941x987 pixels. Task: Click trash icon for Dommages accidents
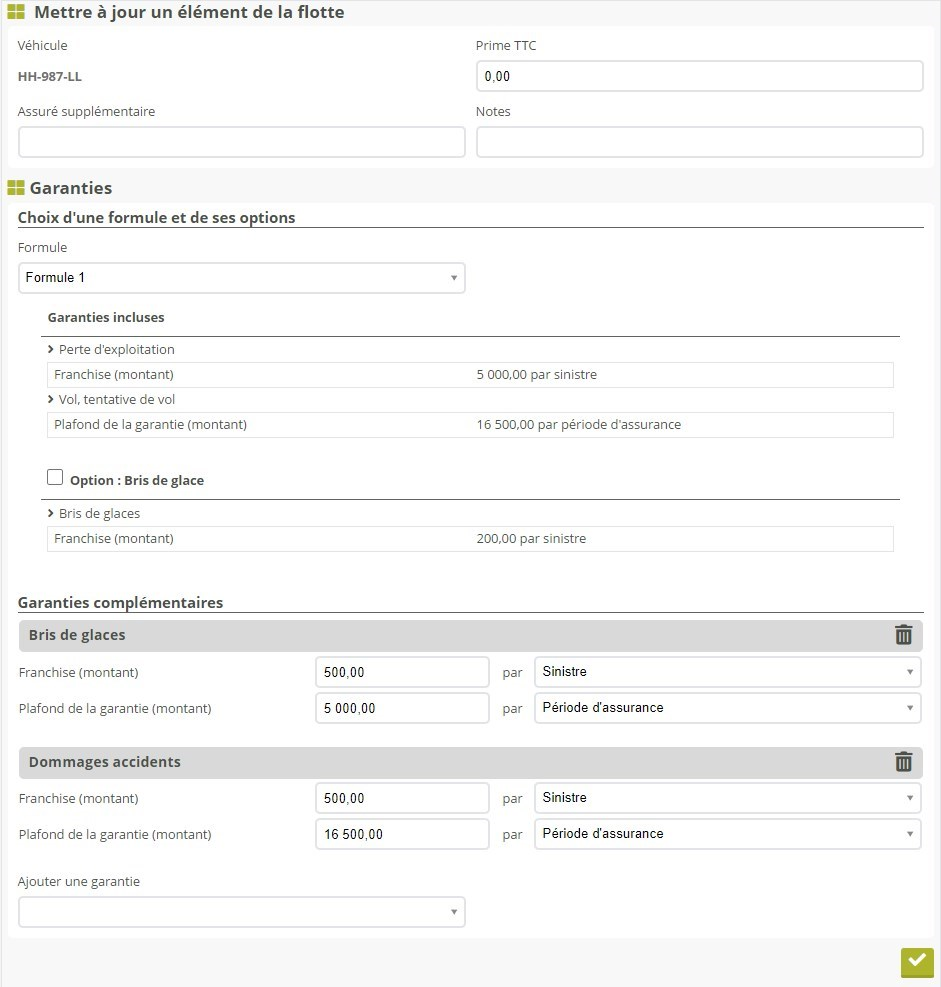click(x=903, y=762)
